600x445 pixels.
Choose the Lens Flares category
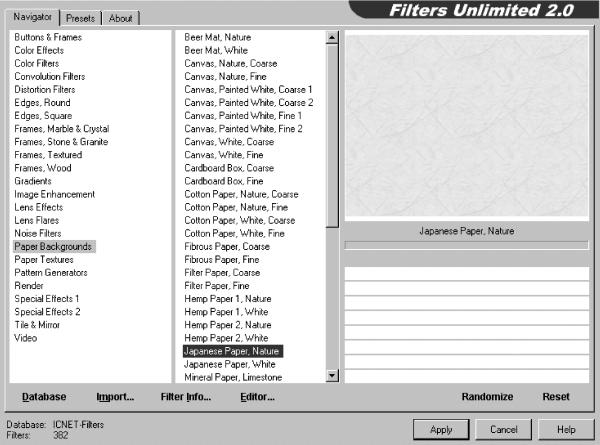tap(37, 220)
